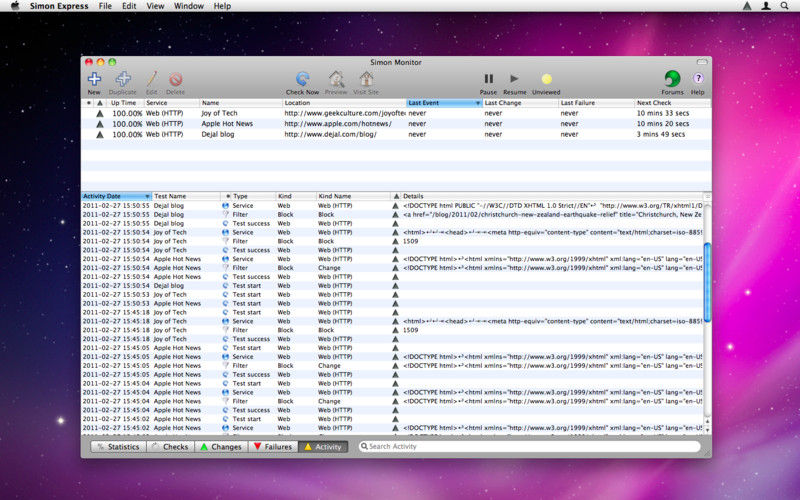Click the status triangle for Apple Hot News test

tap(100, 124)
